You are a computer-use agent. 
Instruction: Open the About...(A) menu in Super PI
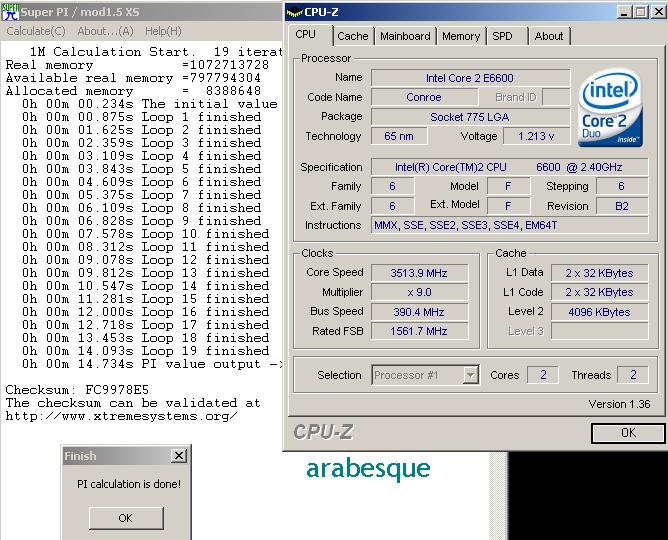(x=105, y=31)
